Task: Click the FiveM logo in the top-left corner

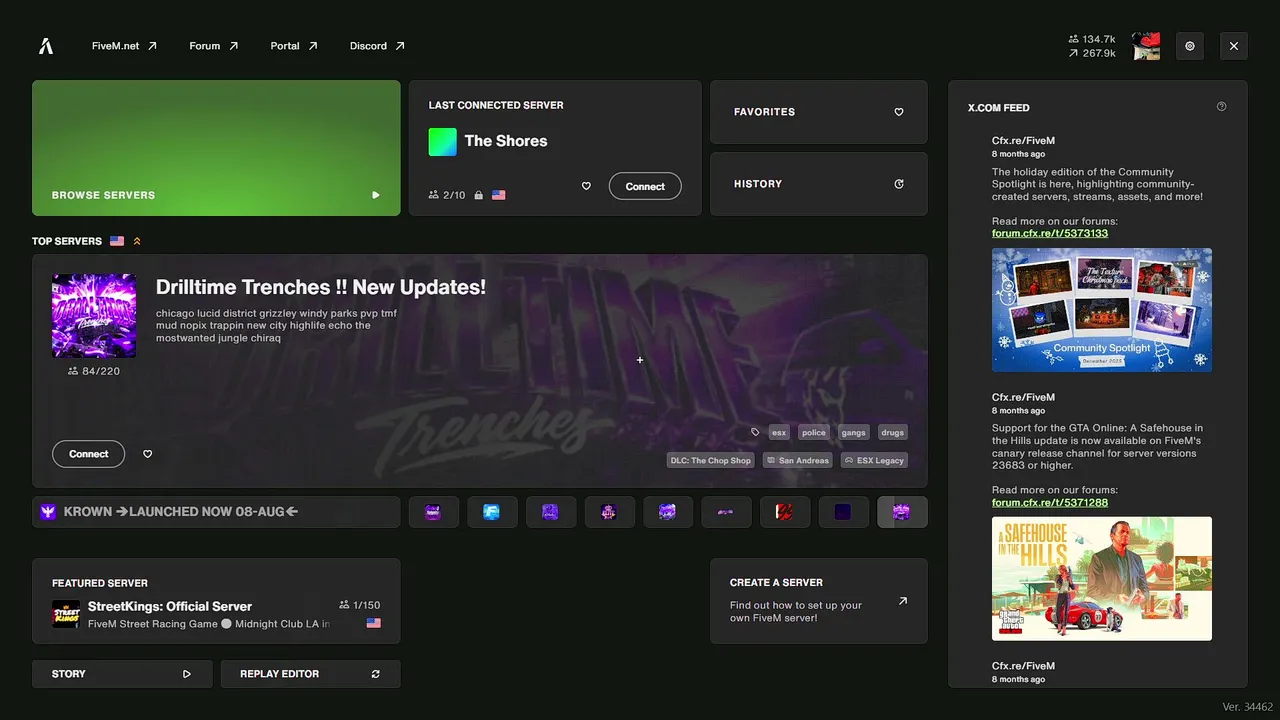Action: [x=46, y=46]
